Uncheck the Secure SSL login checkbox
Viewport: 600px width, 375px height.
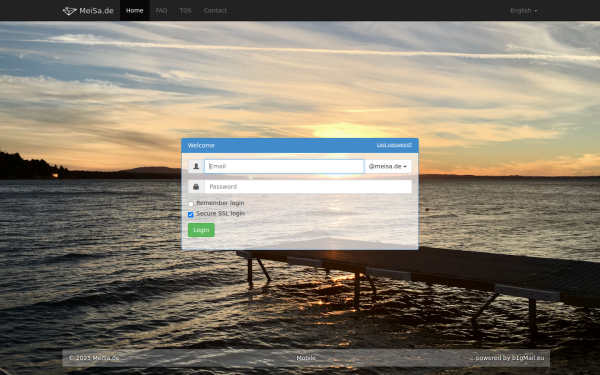(x=191, y=215)
